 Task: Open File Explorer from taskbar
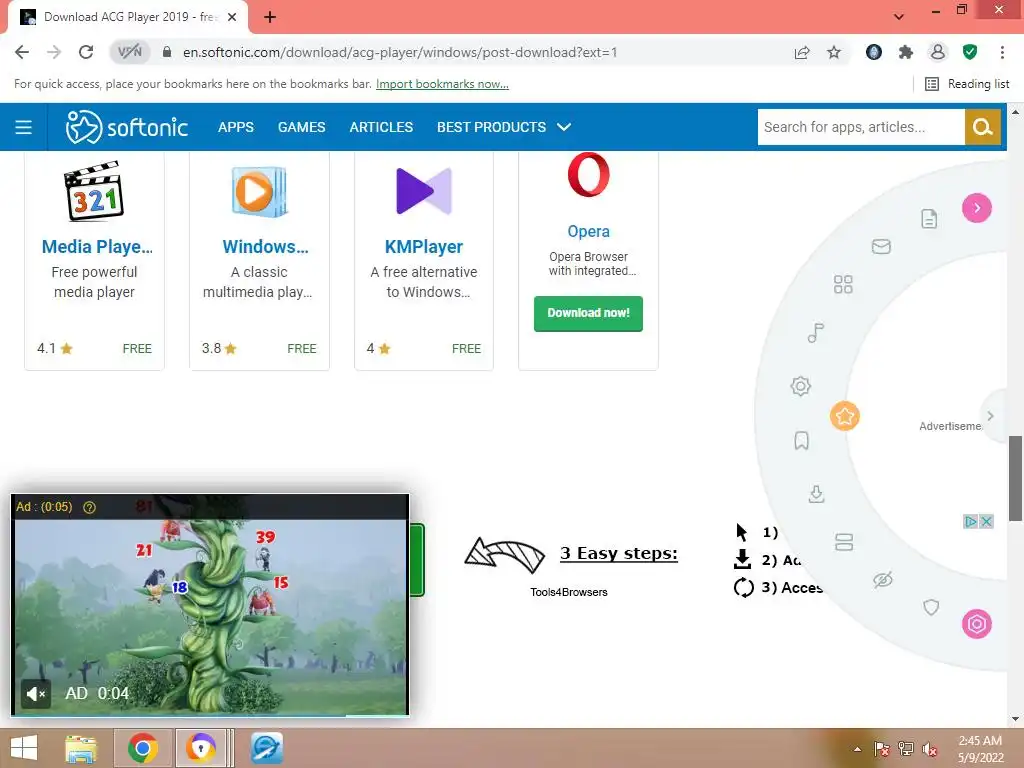tap(81, 748)
